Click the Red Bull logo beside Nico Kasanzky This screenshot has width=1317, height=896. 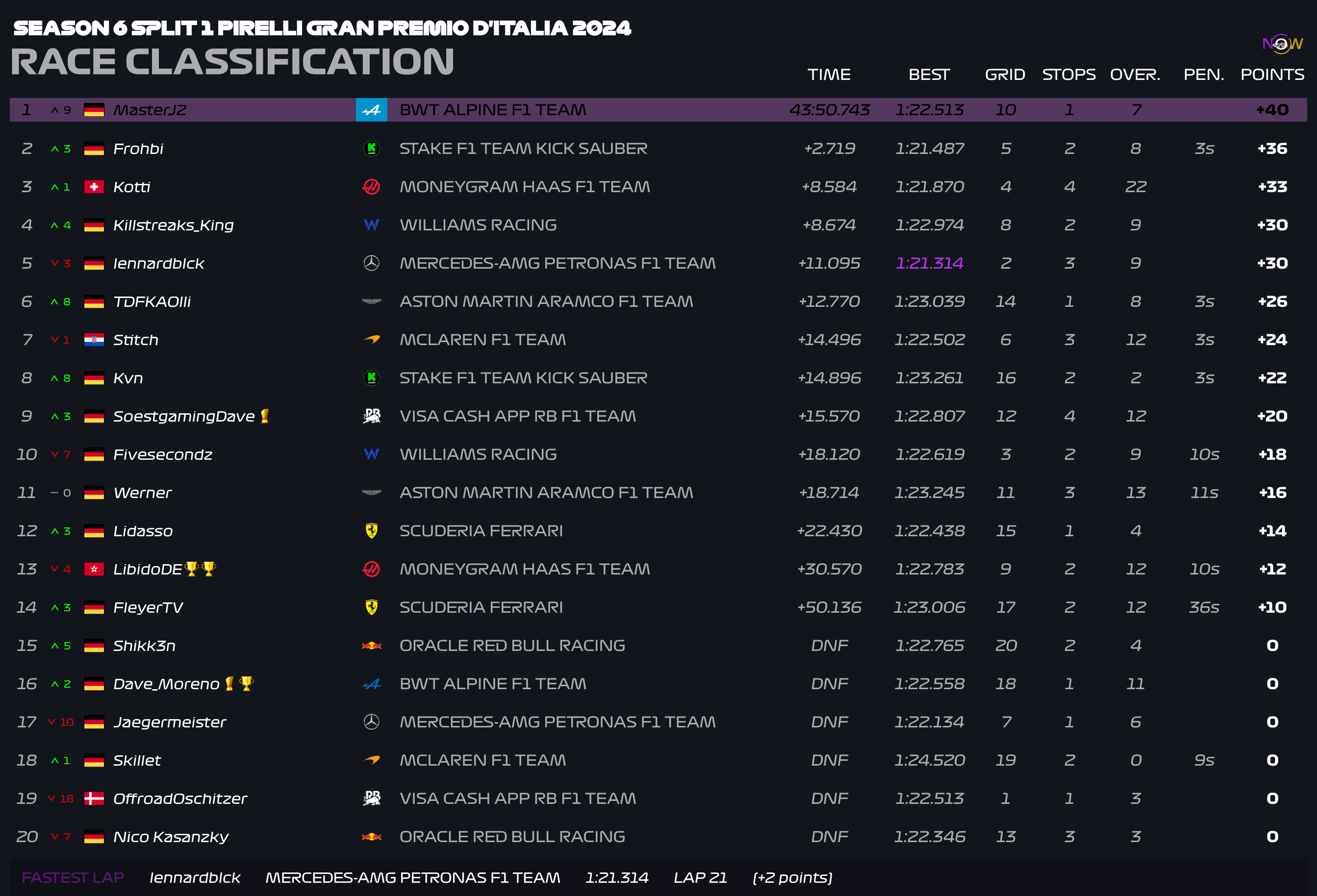(371, 837)
